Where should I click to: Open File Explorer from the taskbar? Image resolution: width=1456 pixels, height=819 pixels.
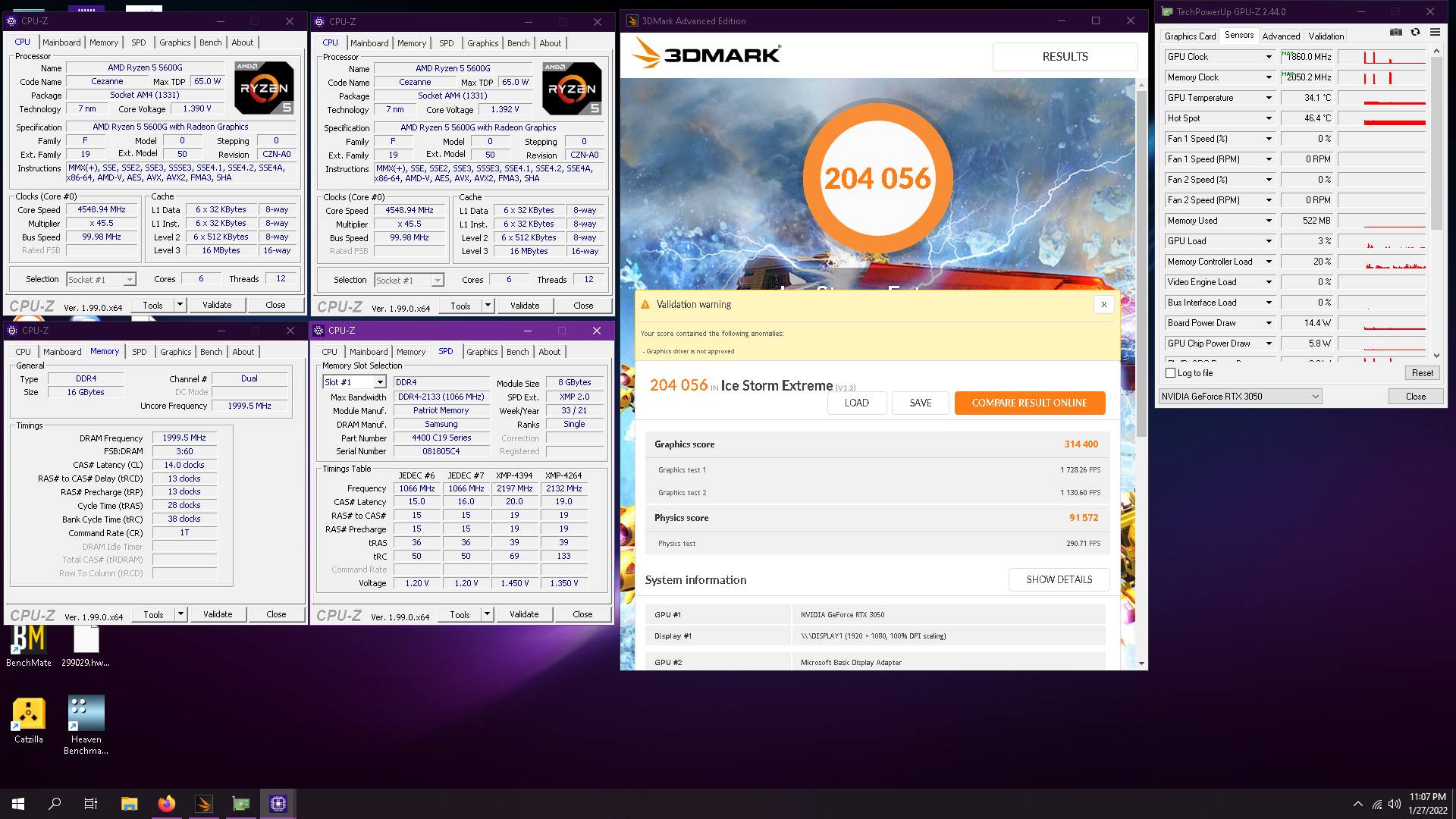pos(129,804)
